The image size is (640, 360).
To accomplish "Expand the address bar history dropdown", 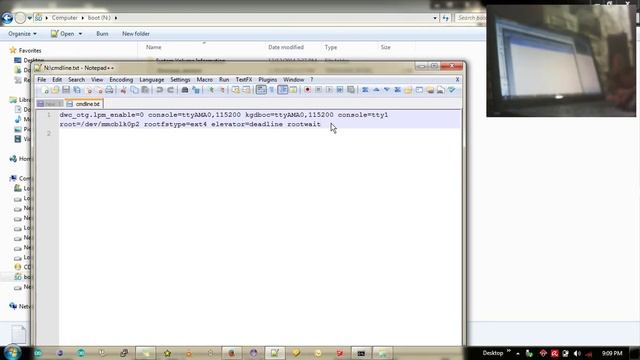I will pyautogui.click(x=435, y=18).
